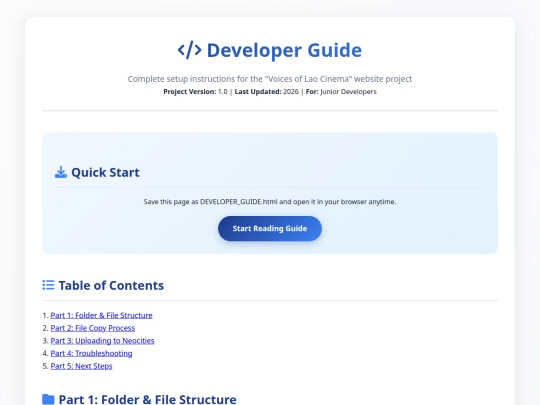Click the Last Updated: 2026 text
The width and height of the screenshot is (540, 405).
coord(267,92)
